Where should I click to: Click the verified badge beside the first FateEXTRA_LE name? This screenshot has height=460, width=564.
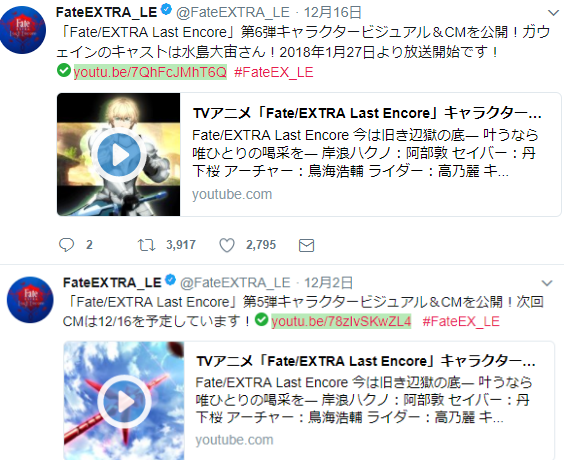(166, 10)
